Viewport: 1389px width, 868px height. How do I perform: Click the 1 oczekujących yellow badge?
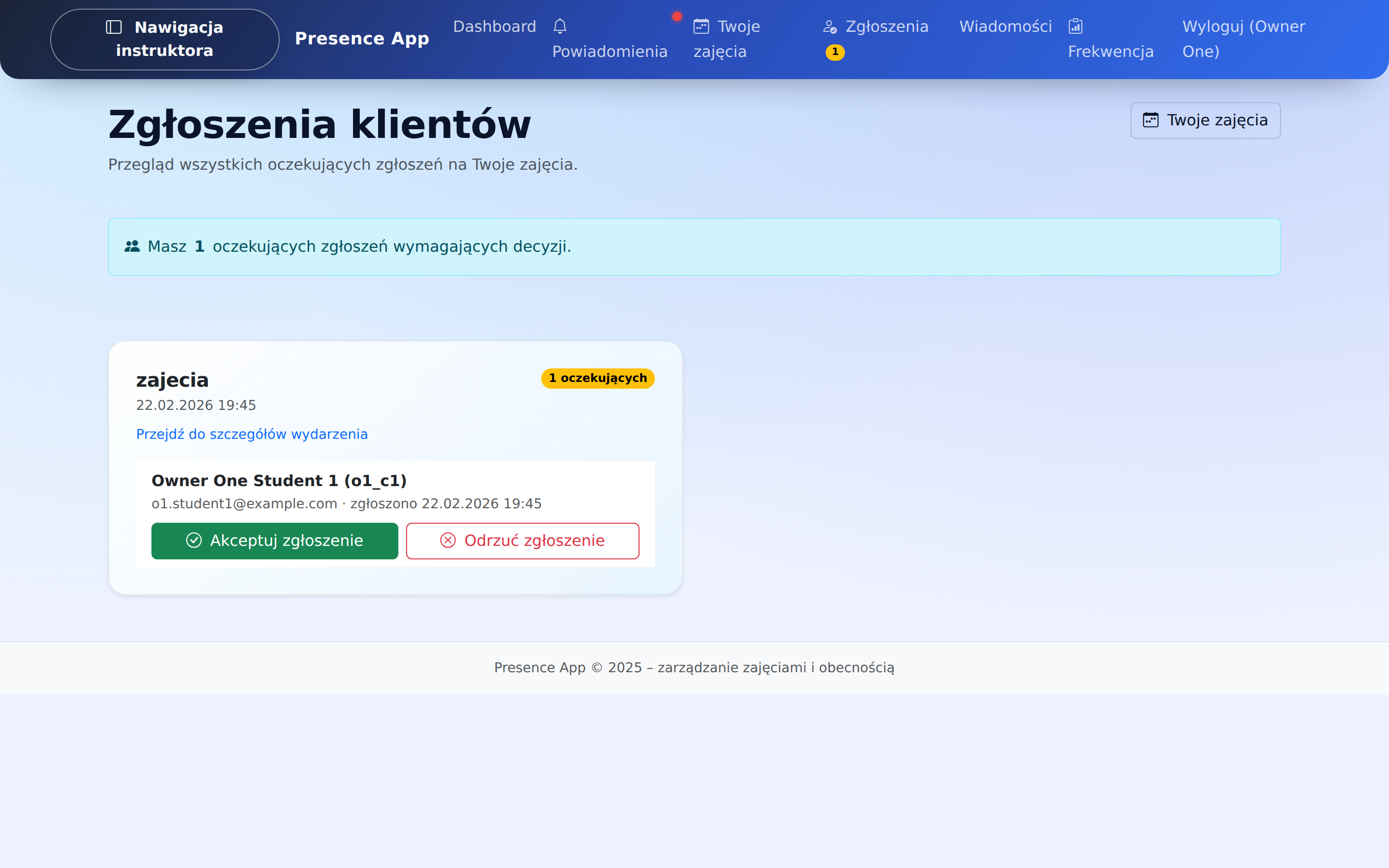click(x=598, y=379)
